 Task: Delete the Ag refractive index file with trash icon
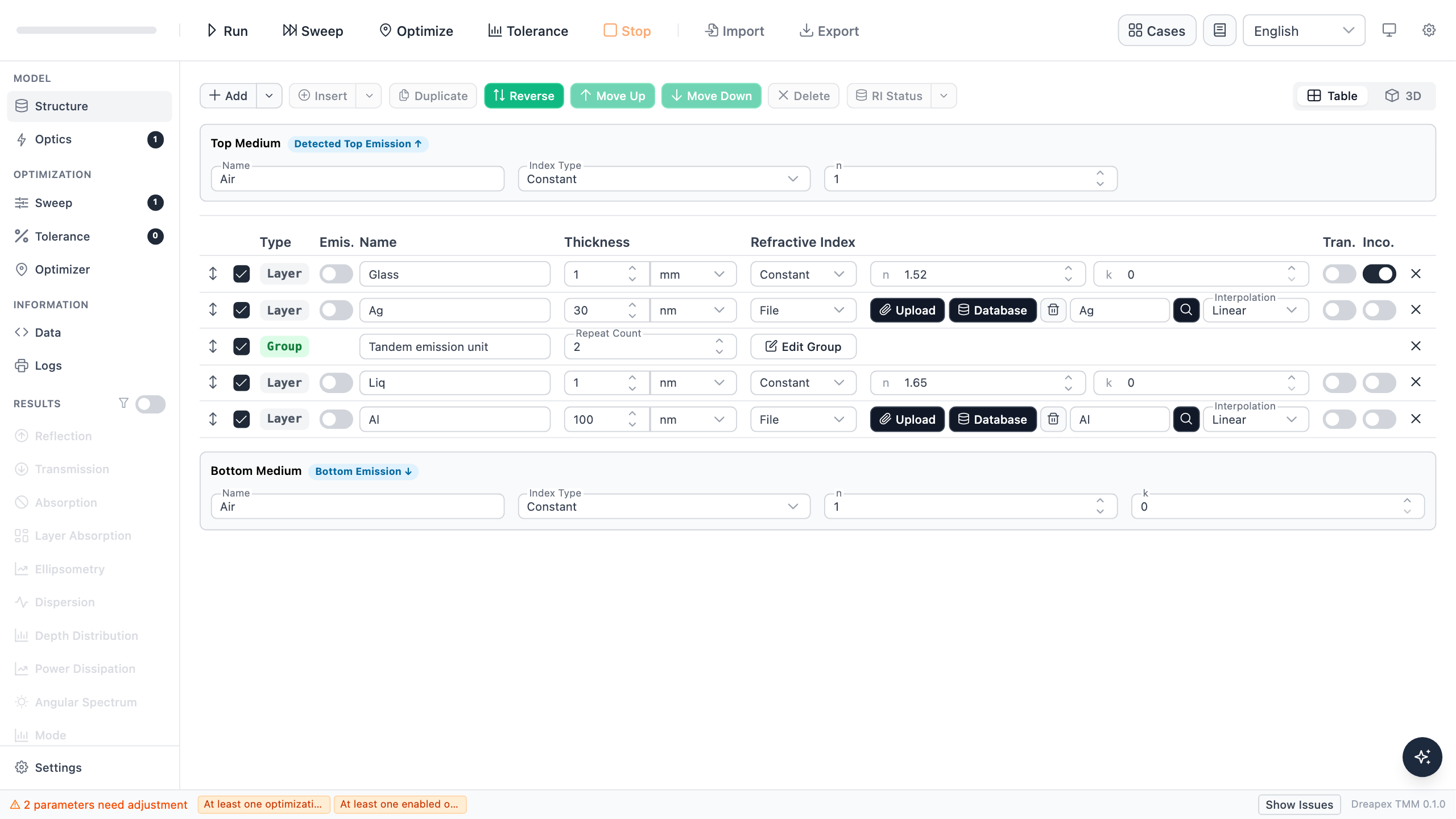(x=1053, y=310)
